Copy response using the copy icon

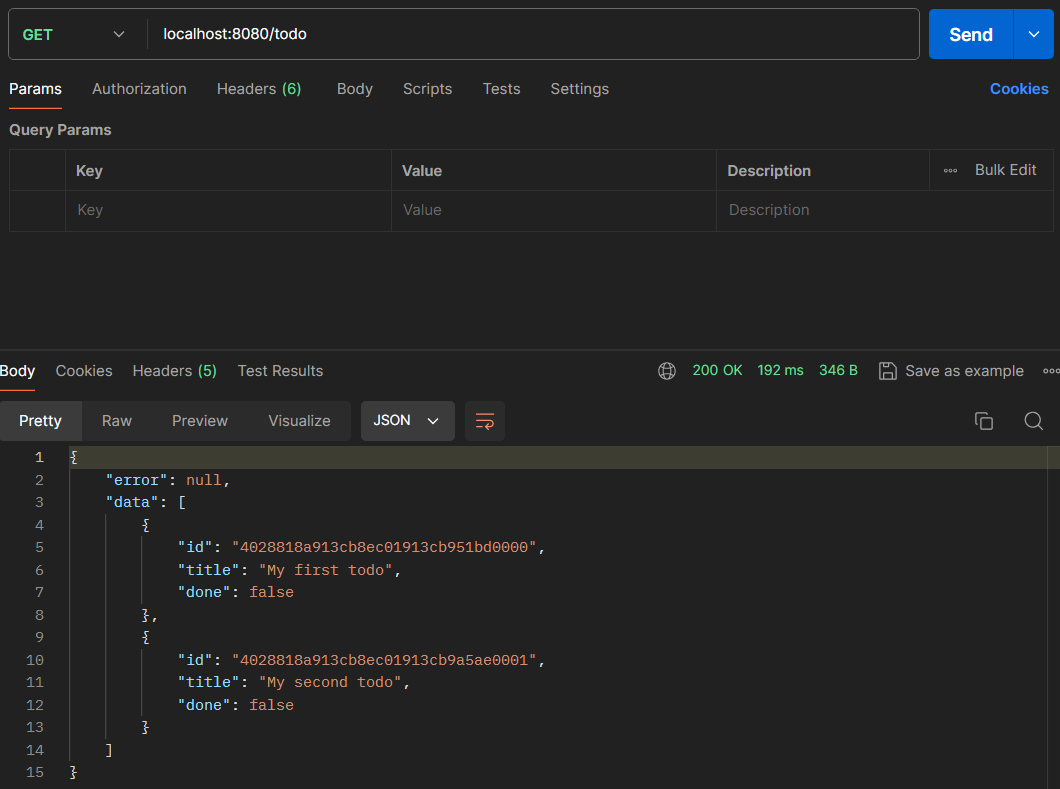pos(984,421)
